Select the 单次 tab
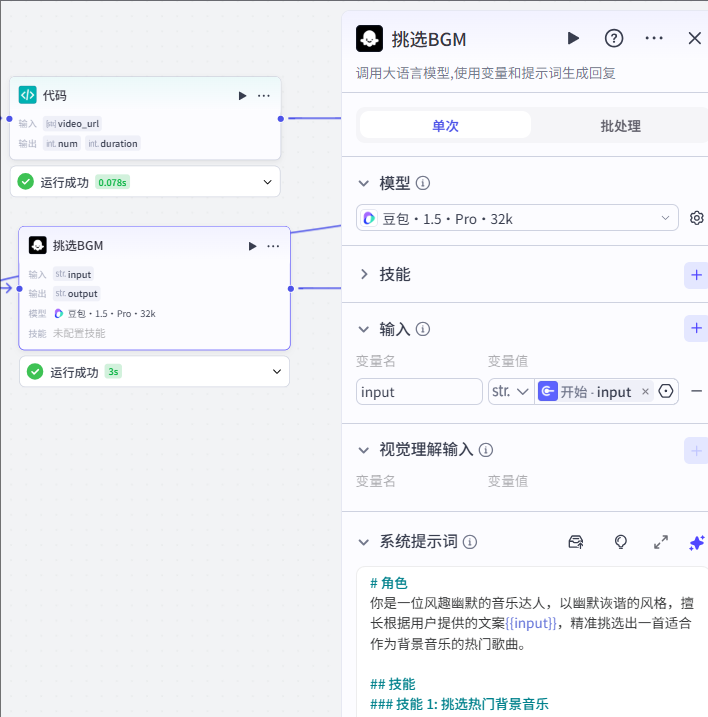The image size is (708, 717). [445, 126]
